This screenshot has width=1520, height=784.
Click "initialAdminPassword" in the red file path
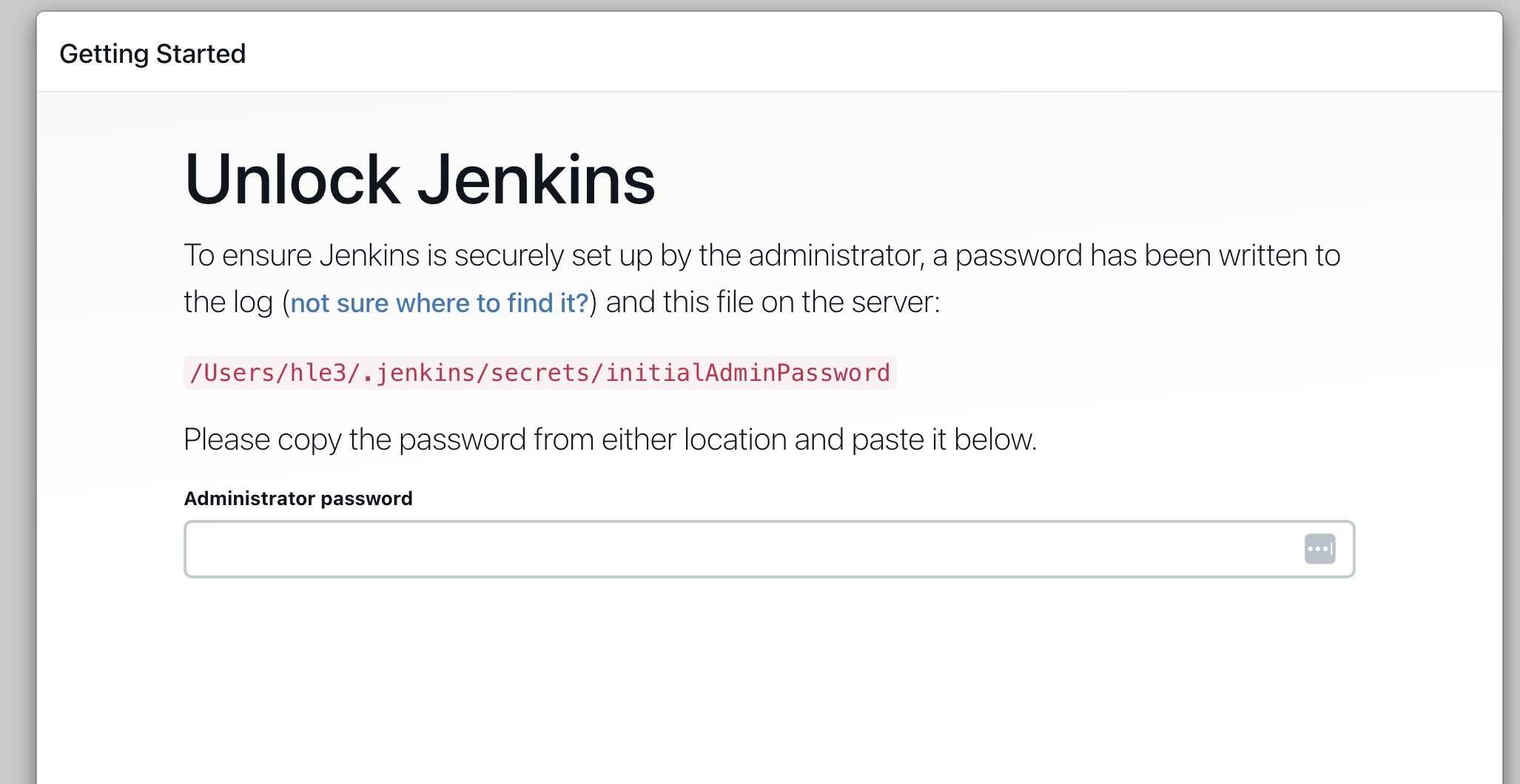[747, 373]
